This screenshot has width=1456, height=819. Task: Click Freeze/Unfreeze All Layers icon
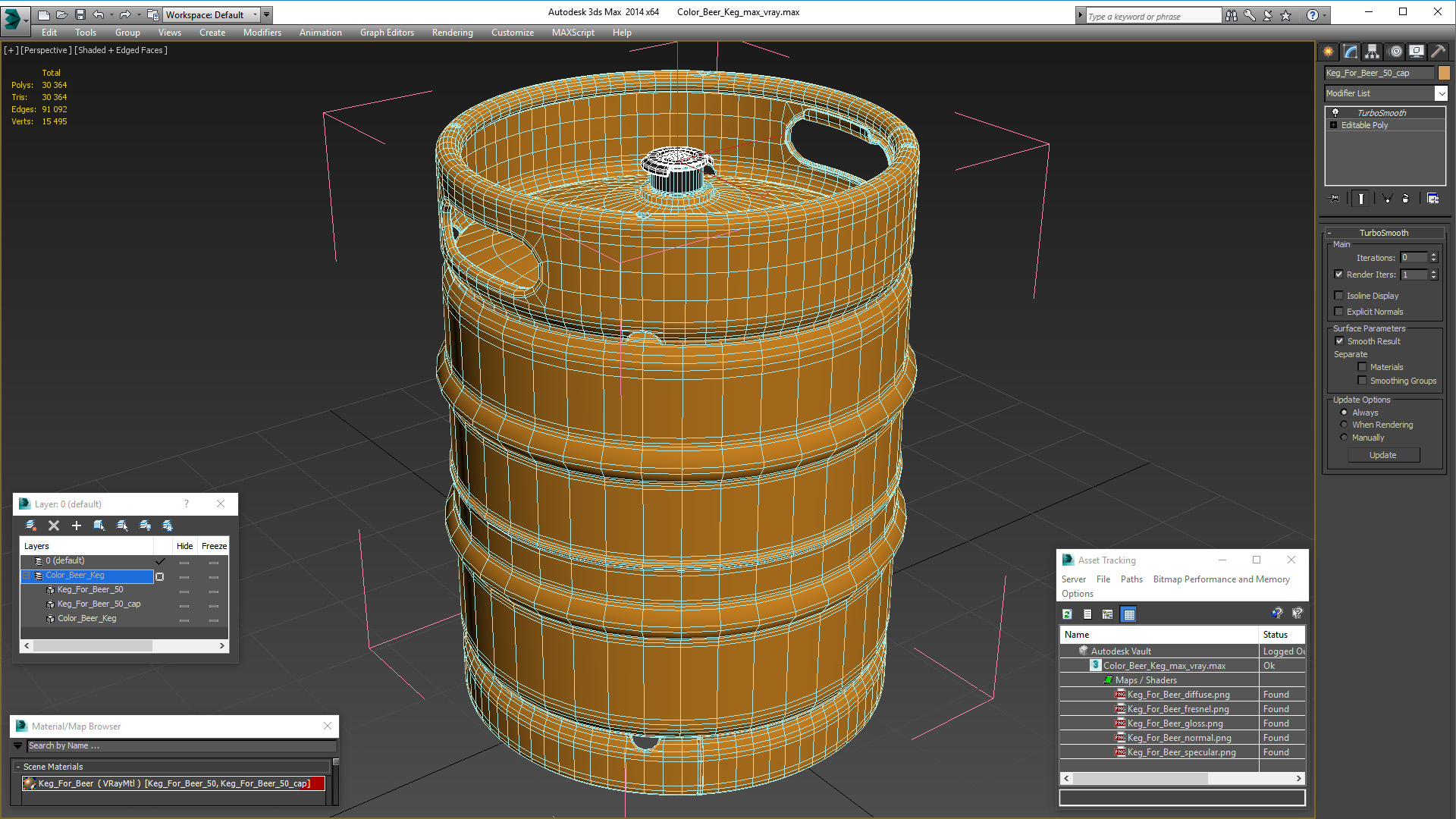point(168,526)
